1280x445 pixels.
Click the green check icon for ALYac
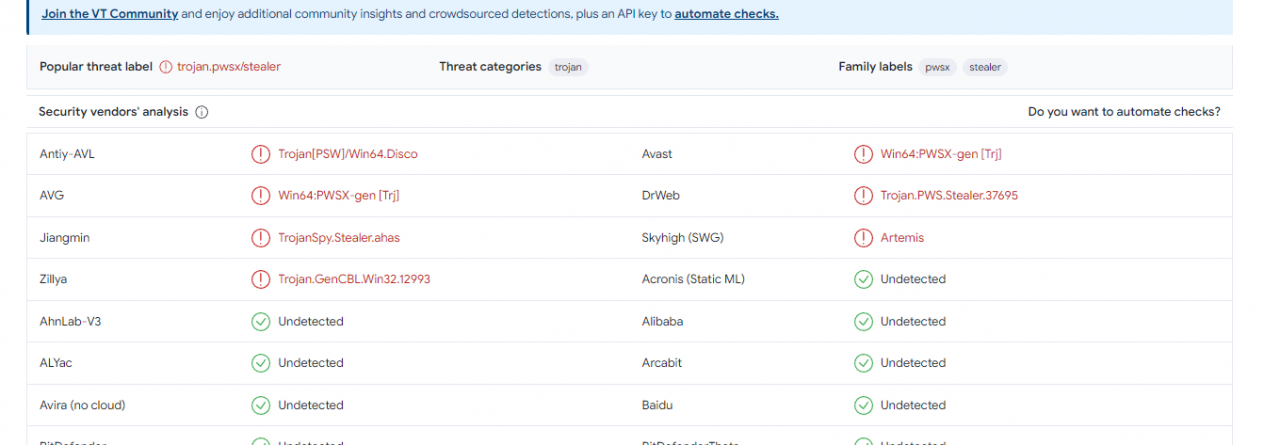coord(261,363)
